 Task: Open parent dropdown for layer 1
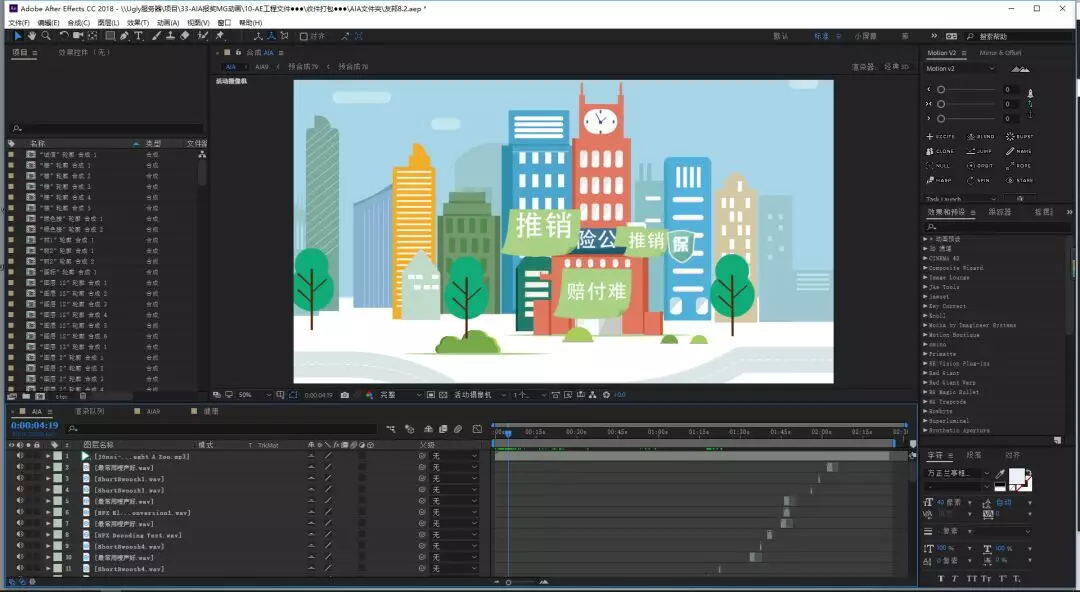455,456
